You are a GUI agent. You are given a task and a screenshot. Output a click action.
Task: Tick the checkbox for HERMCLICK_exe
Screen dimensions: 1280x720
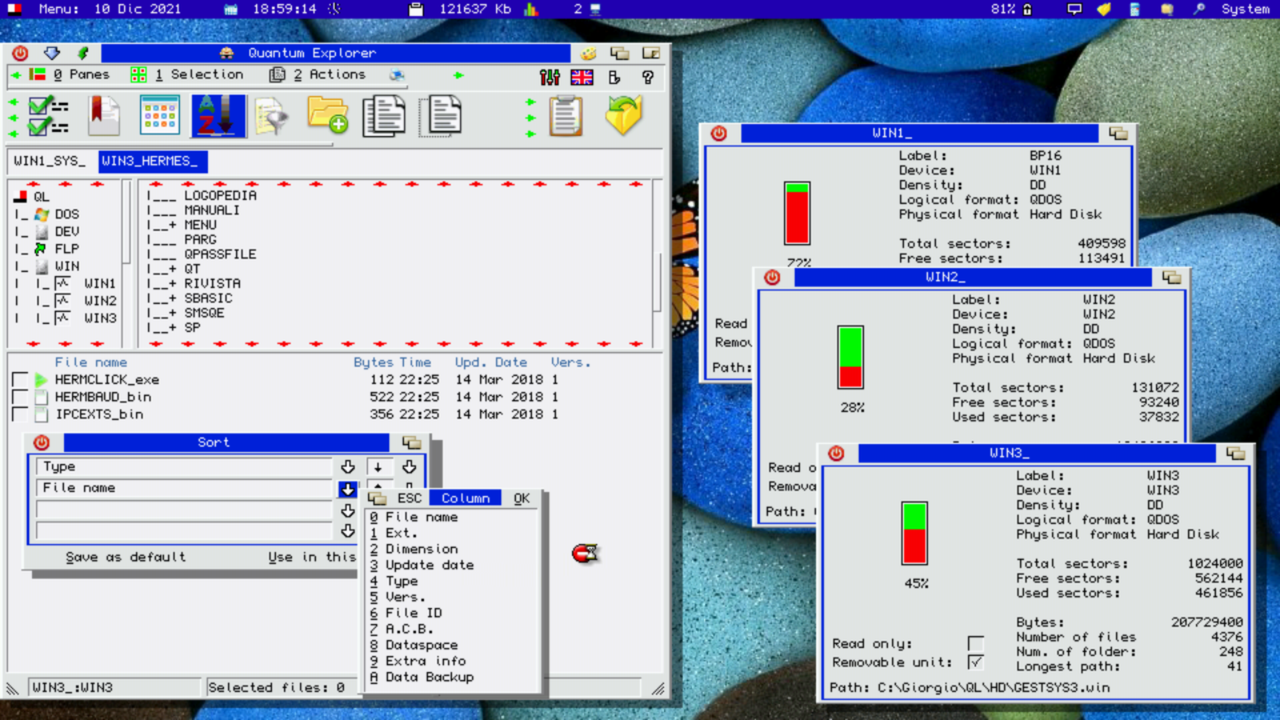pos(19,380)
